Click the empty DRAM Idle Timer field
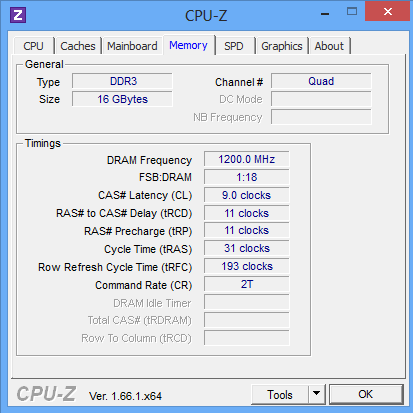413x413 pixels. click(x=247, y=302)
